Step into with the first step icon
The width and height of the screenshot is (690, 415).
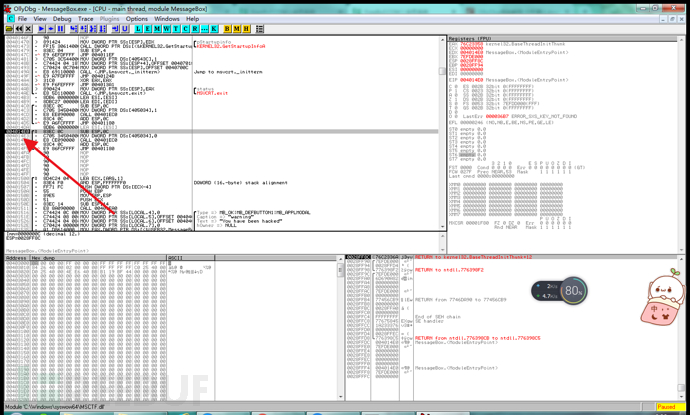pyautogui.click(x=73, y=29)
